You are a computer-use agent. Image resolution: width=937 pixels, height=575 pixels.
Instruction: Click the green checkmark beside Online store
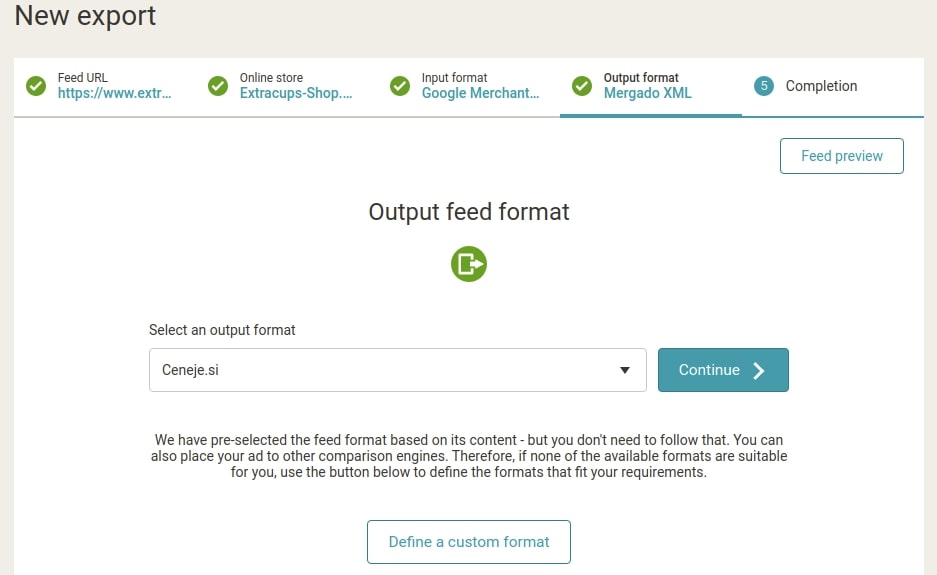[x=218, y=86]
